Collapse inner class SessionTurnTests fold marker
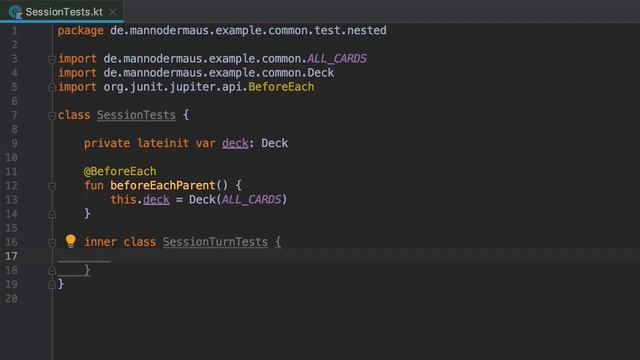 (52, 243)
